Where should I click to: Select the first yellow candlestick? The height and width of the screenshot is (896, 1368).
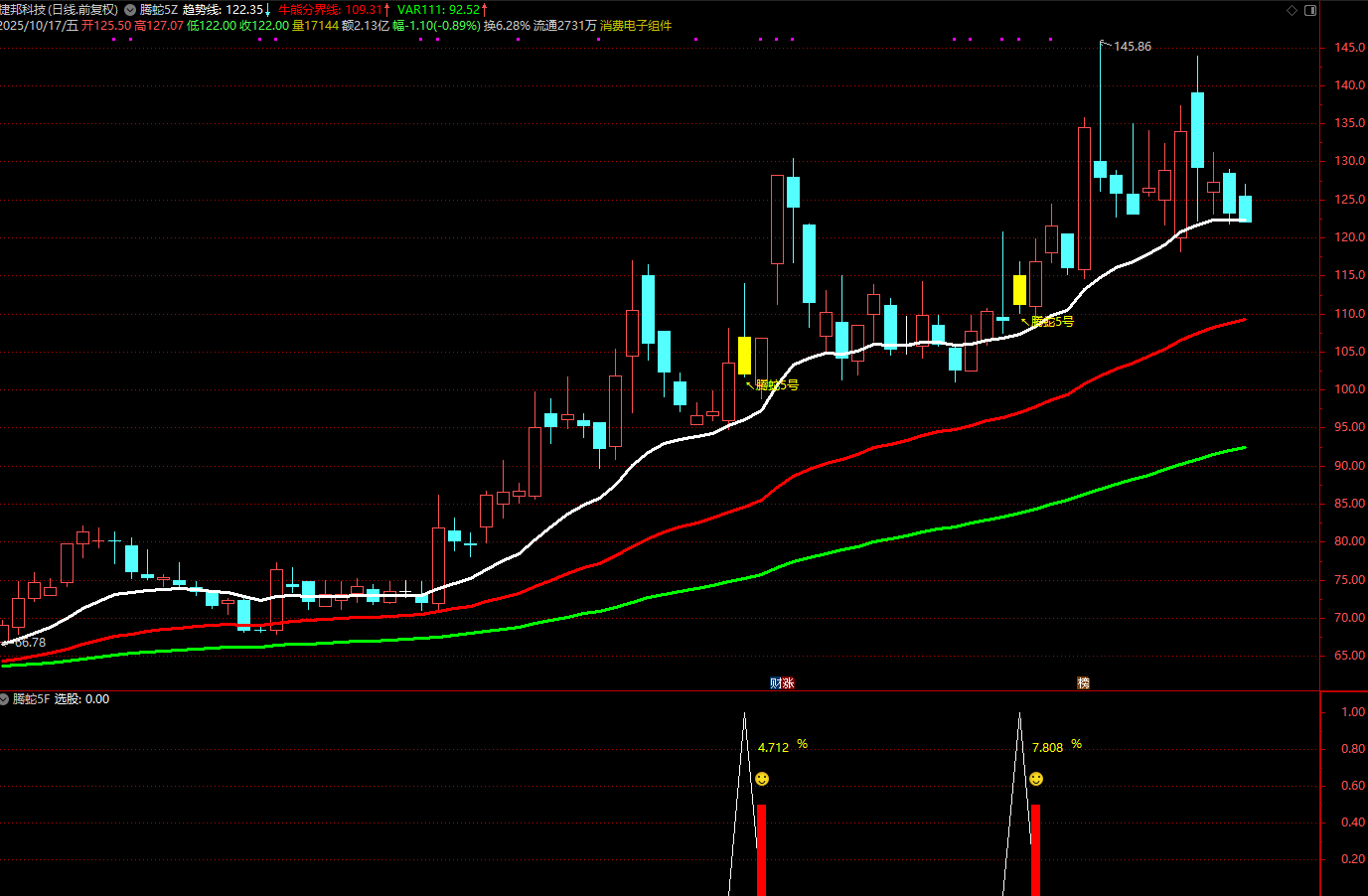tap(744, 356)
